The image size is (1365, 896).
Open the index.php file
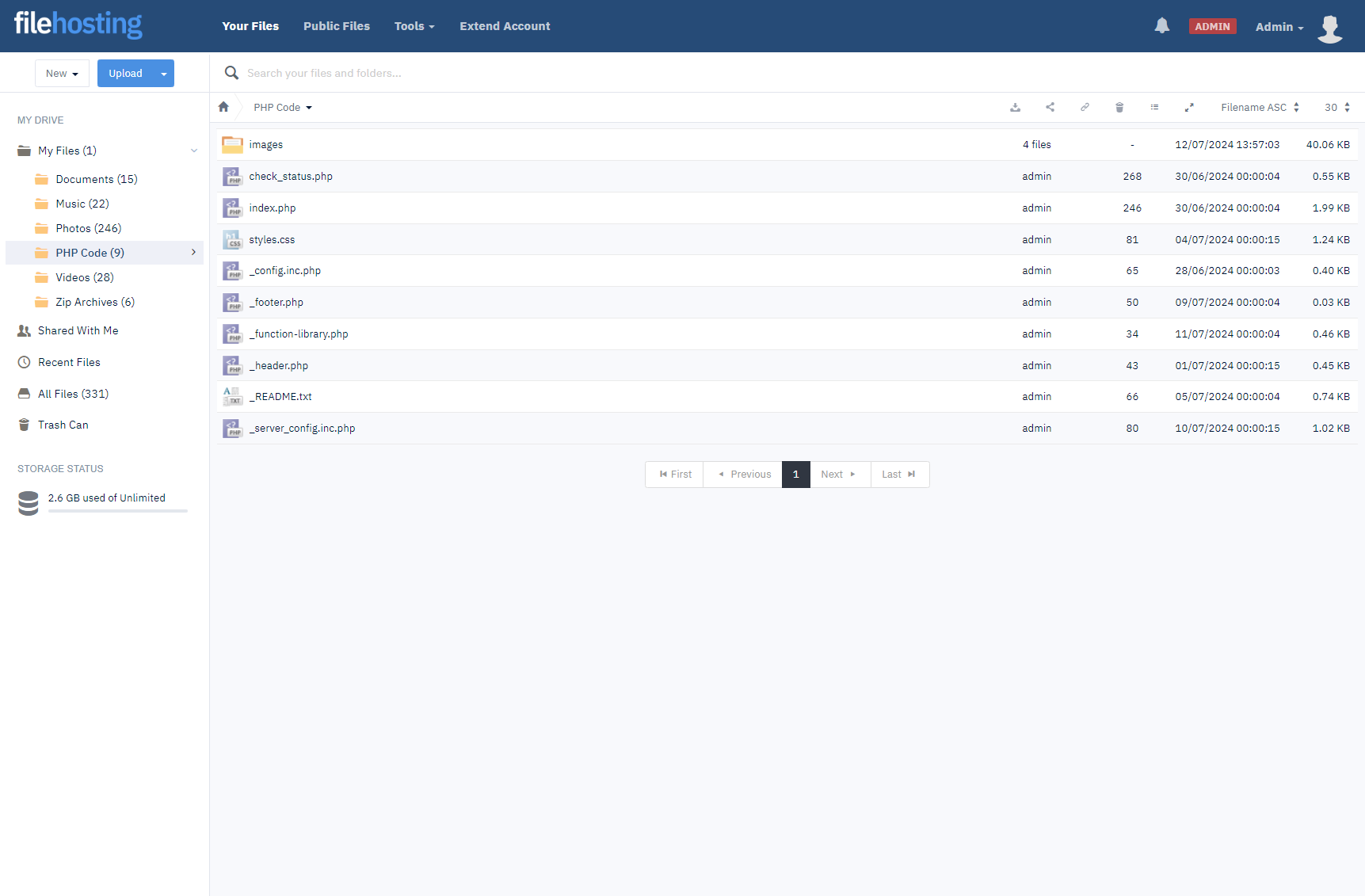273,208
